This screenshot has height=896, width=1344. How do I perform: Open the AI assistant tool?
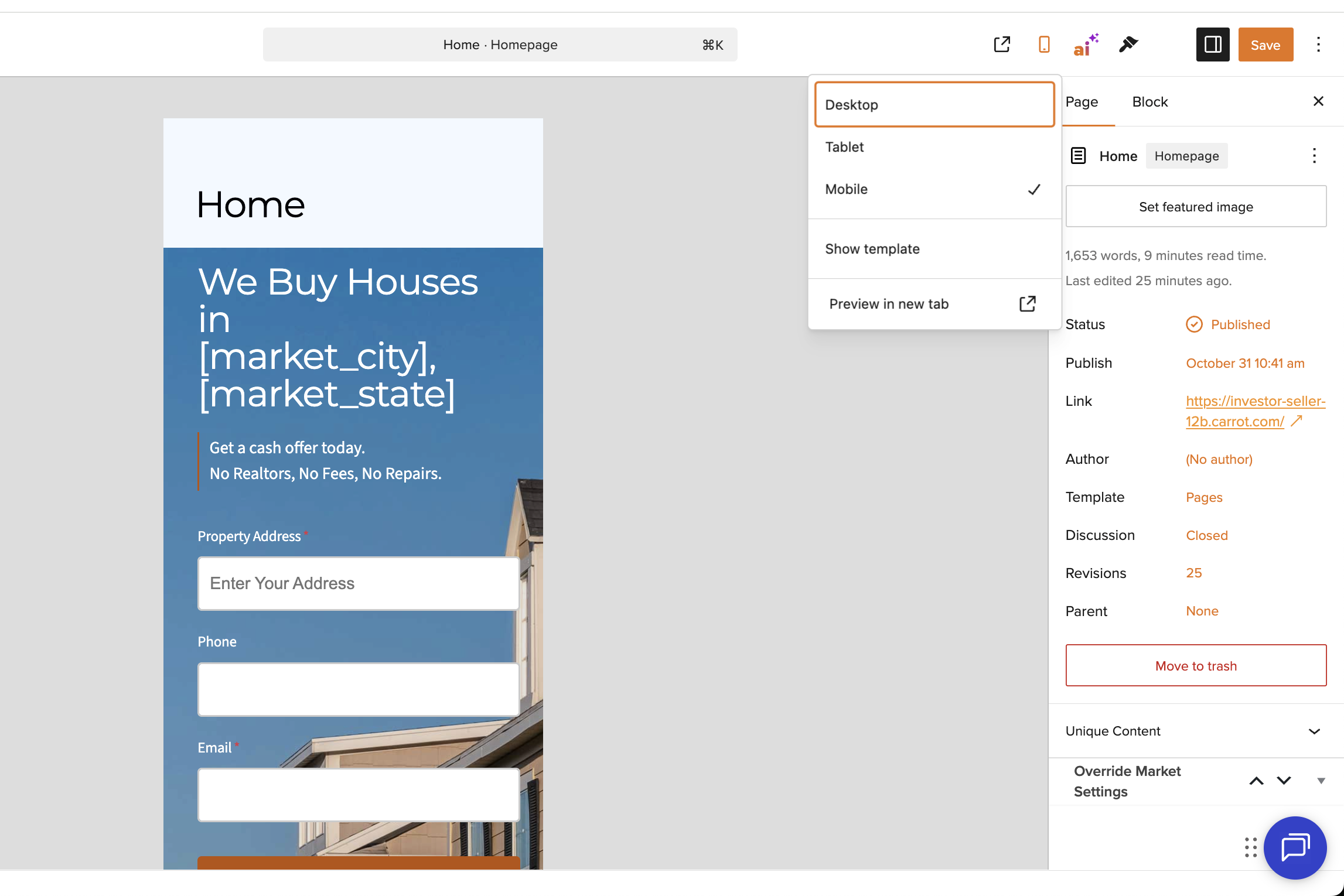[x=1085, y=45]
